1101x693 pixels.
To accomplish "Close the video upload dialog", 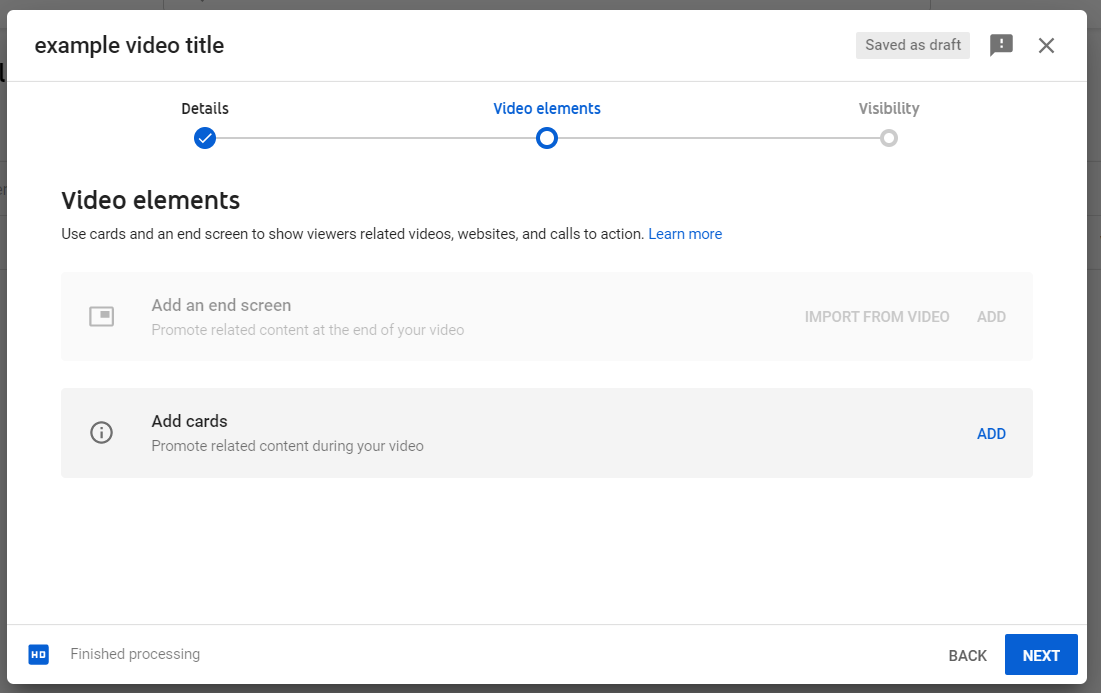I will point(1046,45).
